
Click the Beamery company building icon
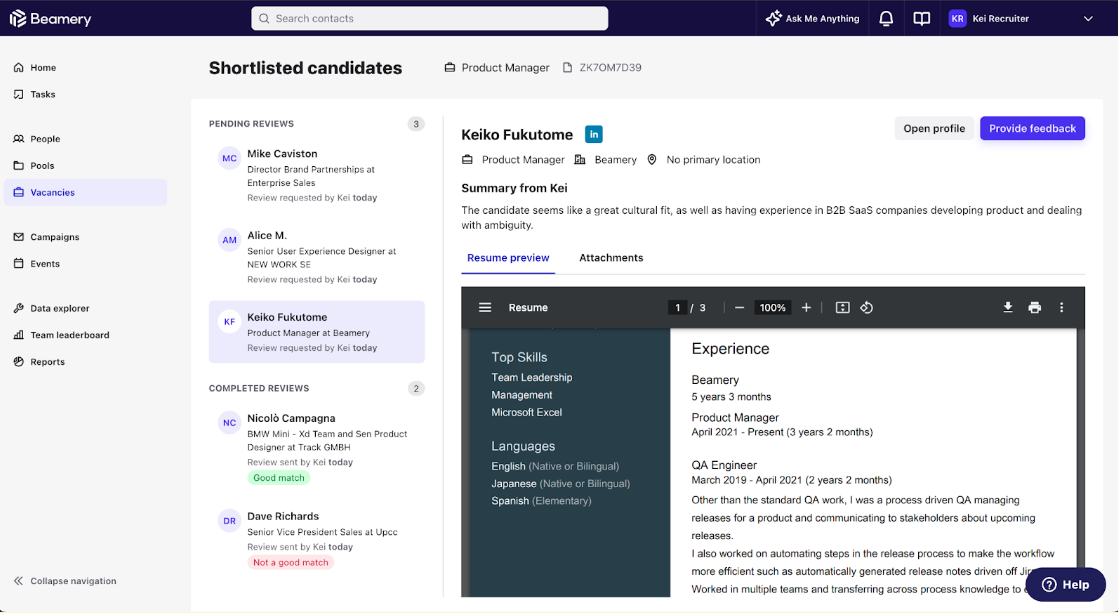[580, 160]
